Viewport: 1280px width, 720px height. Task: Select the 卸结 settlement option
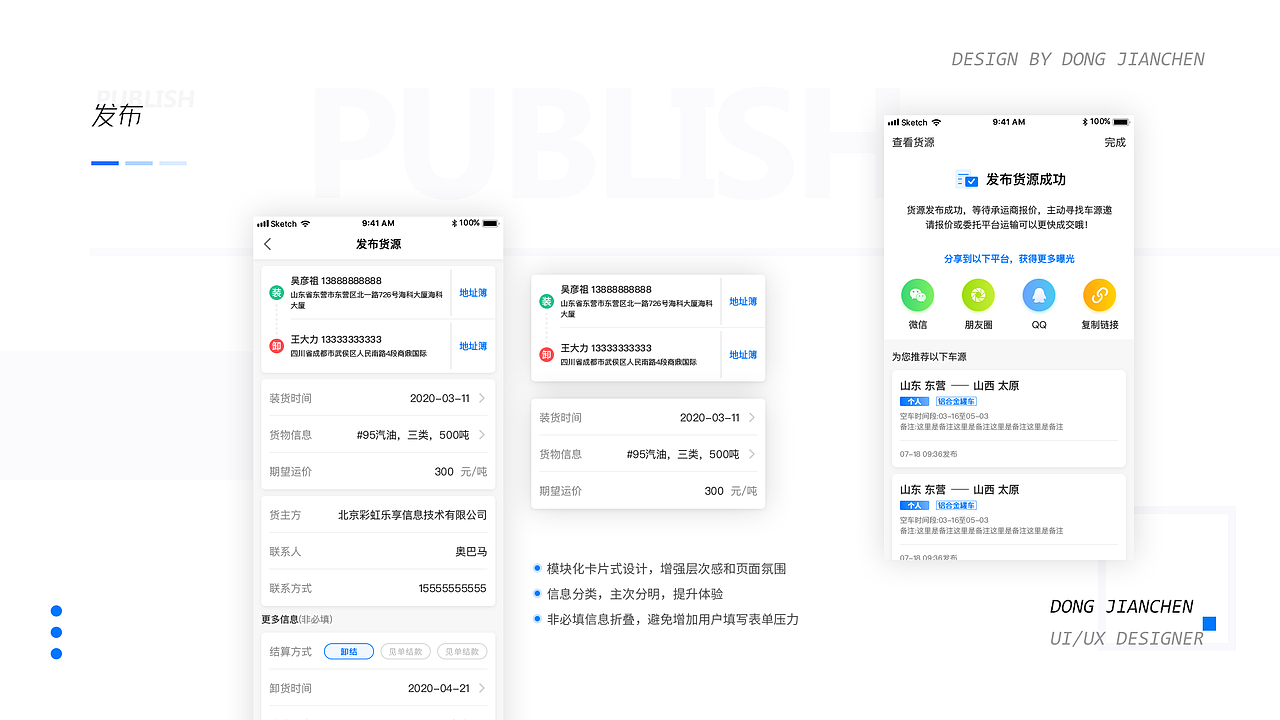click(349, 652)
